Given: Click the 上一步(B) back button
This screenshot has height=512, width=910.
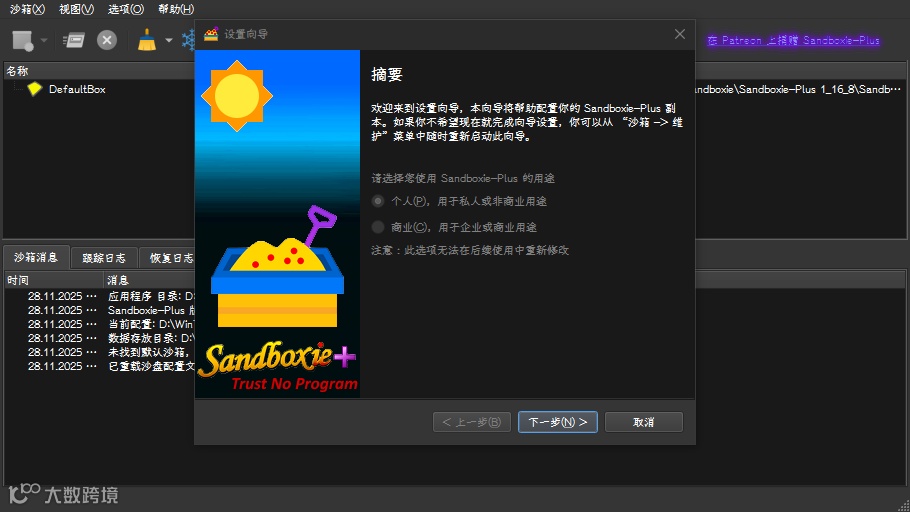Looking at the screenshot, I should click(x=472, y=422).
